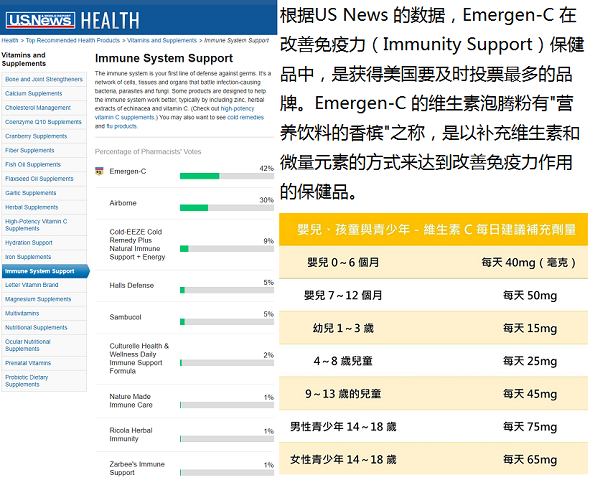Click Zarbee's Immune Support entry

(137, 468)
